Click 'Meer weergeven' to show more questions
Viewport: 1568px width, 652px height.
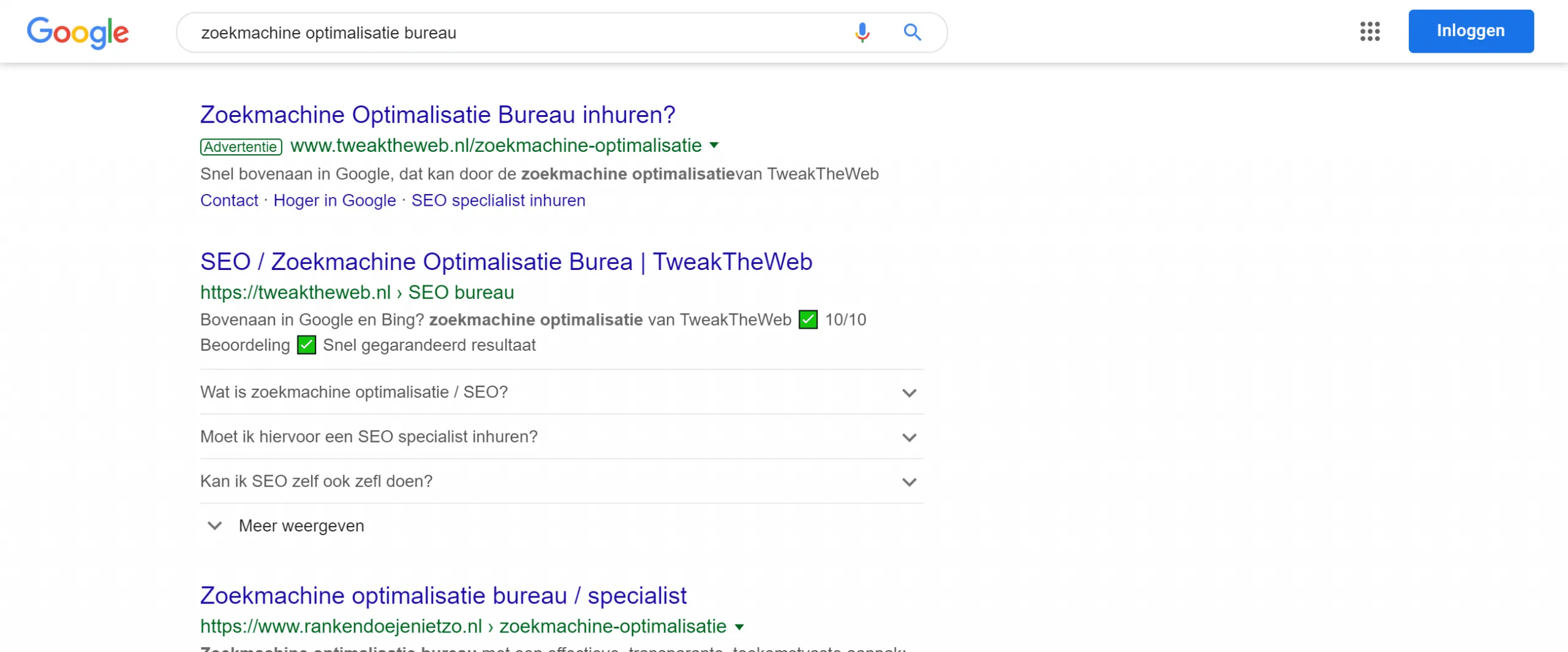click(x=285, y=526)
